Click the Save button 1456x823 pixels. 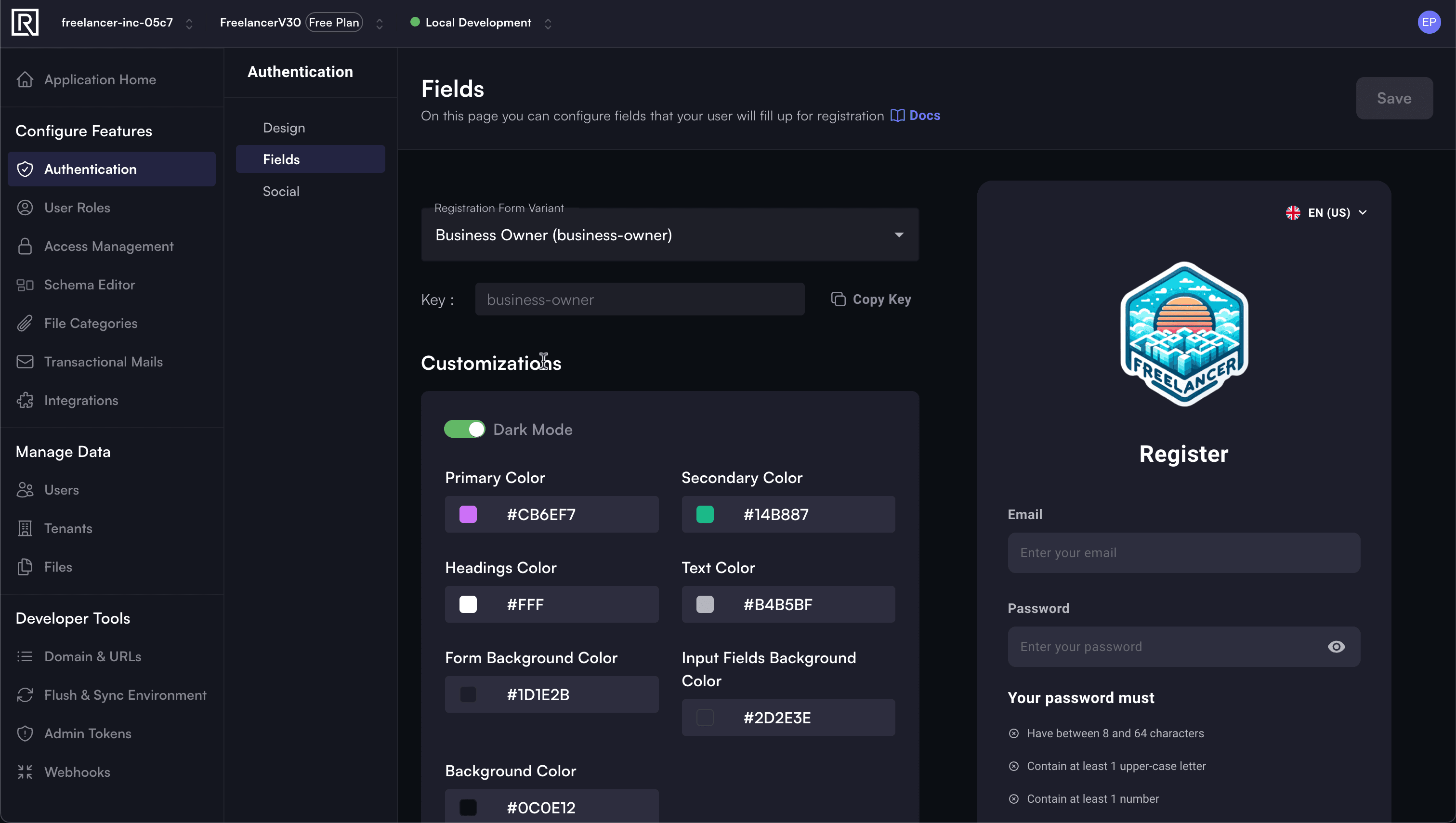[1394, 98]
